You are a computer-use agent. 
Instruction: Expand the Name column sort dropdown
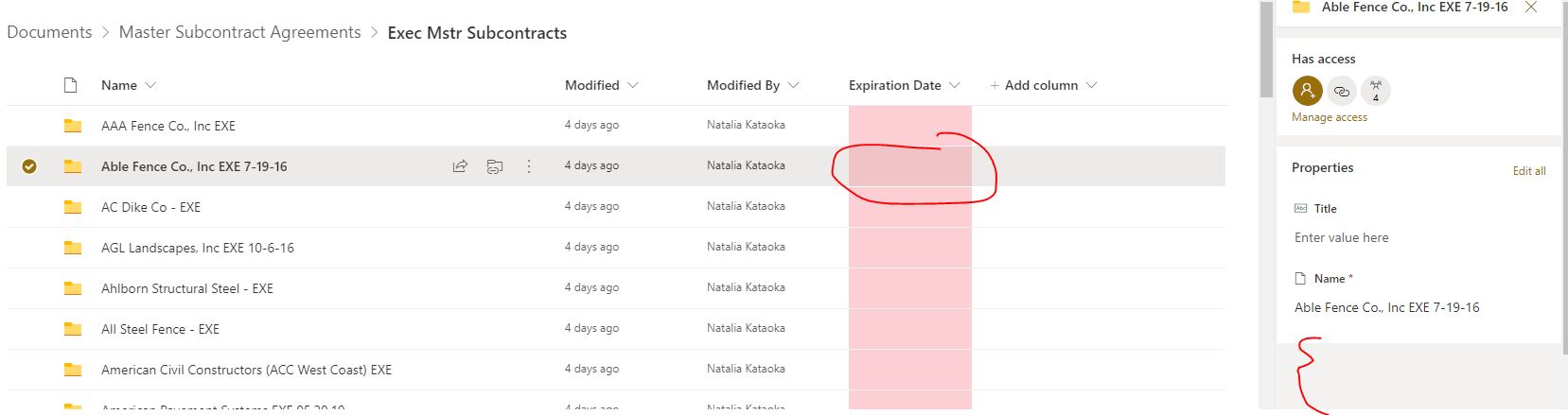pos(150,85)
